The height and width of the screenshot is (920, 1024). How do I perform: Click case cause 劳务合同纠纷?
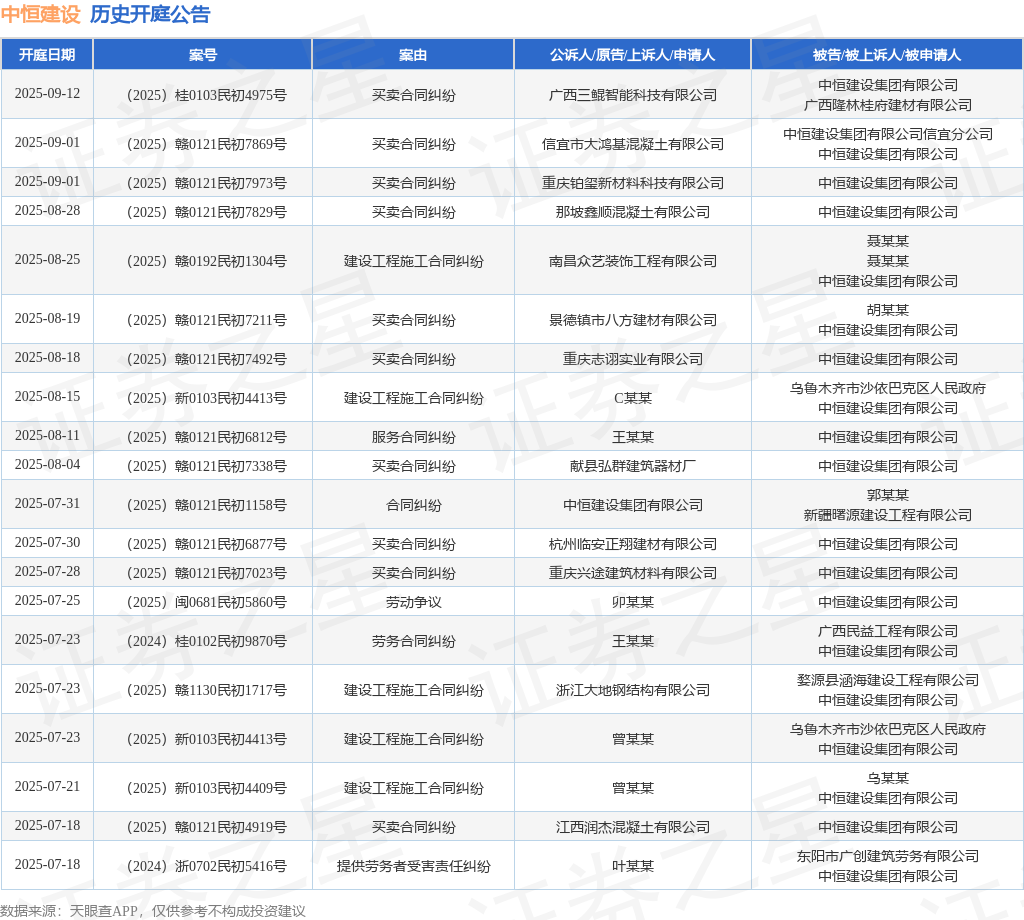(x=413, y=641)
